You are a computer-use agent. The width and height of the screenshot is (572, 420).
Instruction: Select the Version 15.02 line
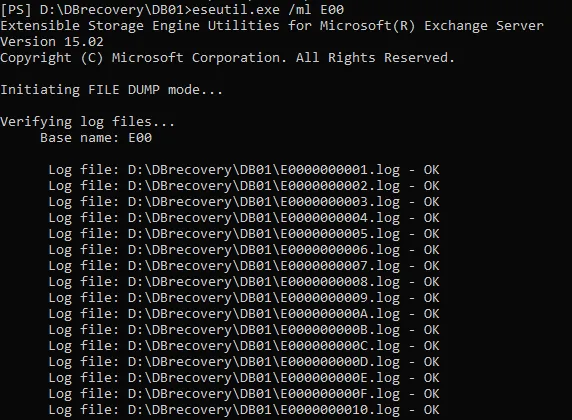click(x=52, y=42)
